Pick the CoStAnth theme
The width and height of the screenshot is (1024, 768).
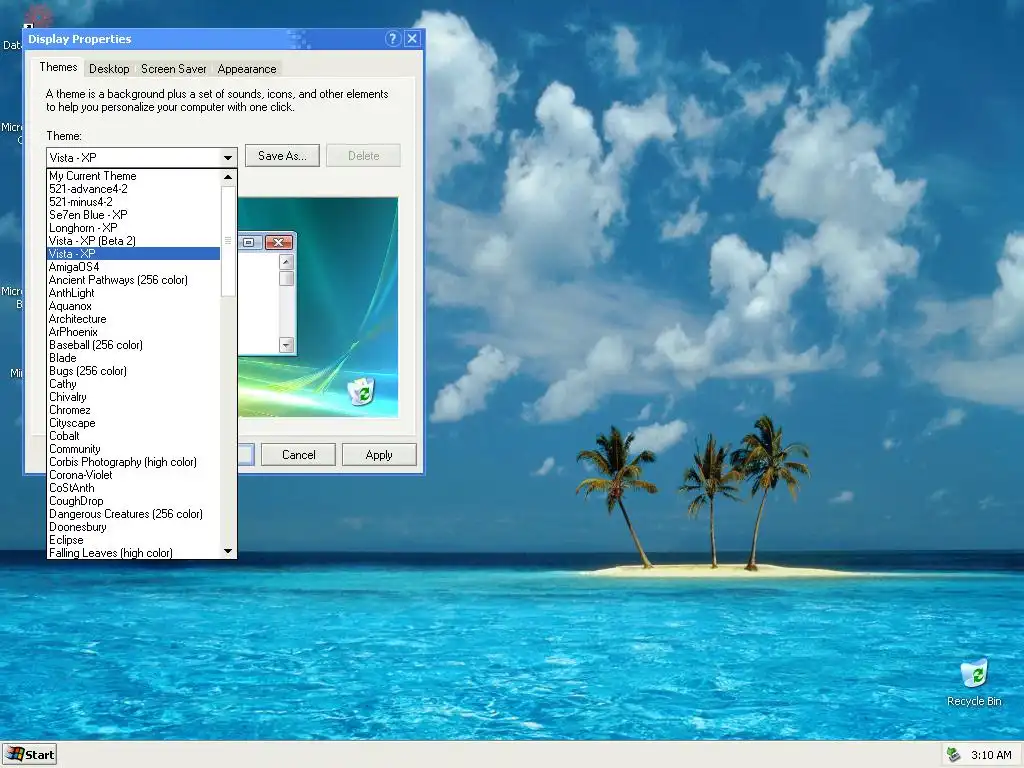pyautogui.click(x=134, y=488)
